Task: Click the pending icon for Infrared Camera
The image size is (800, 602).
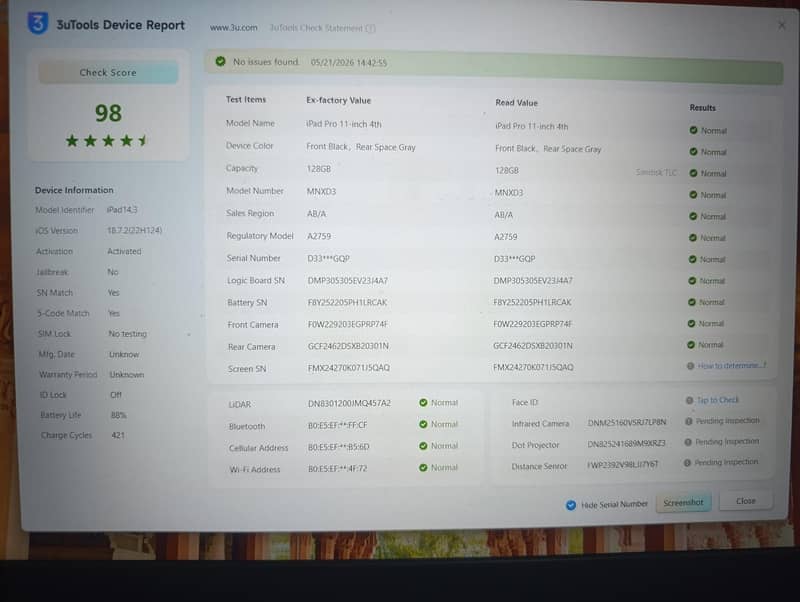Action: pyautogui.click(x=688, y=421)
